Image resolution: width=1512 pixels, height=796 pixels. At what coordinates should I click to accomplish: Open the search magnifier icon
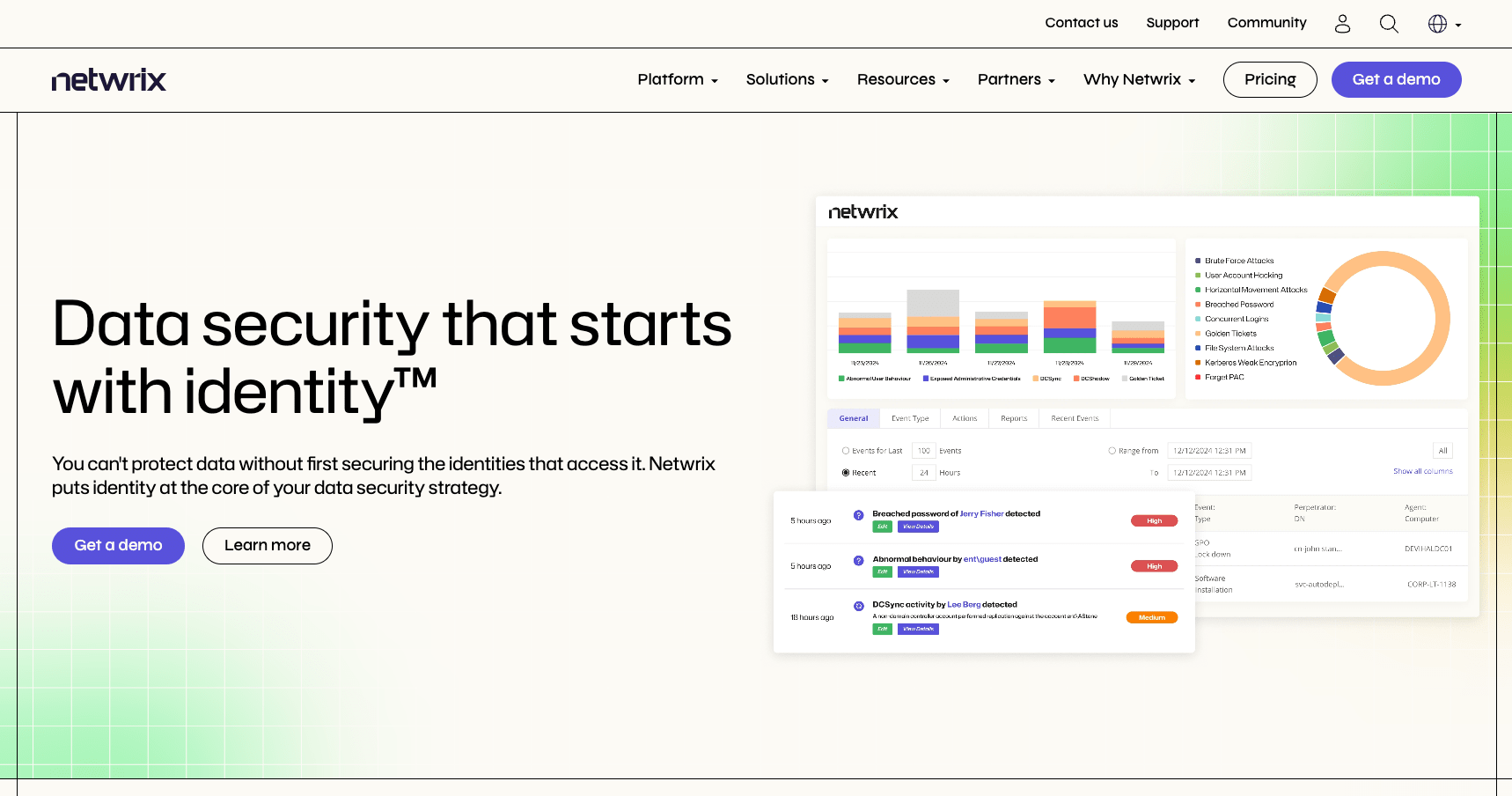click(x=1389, y=24)
